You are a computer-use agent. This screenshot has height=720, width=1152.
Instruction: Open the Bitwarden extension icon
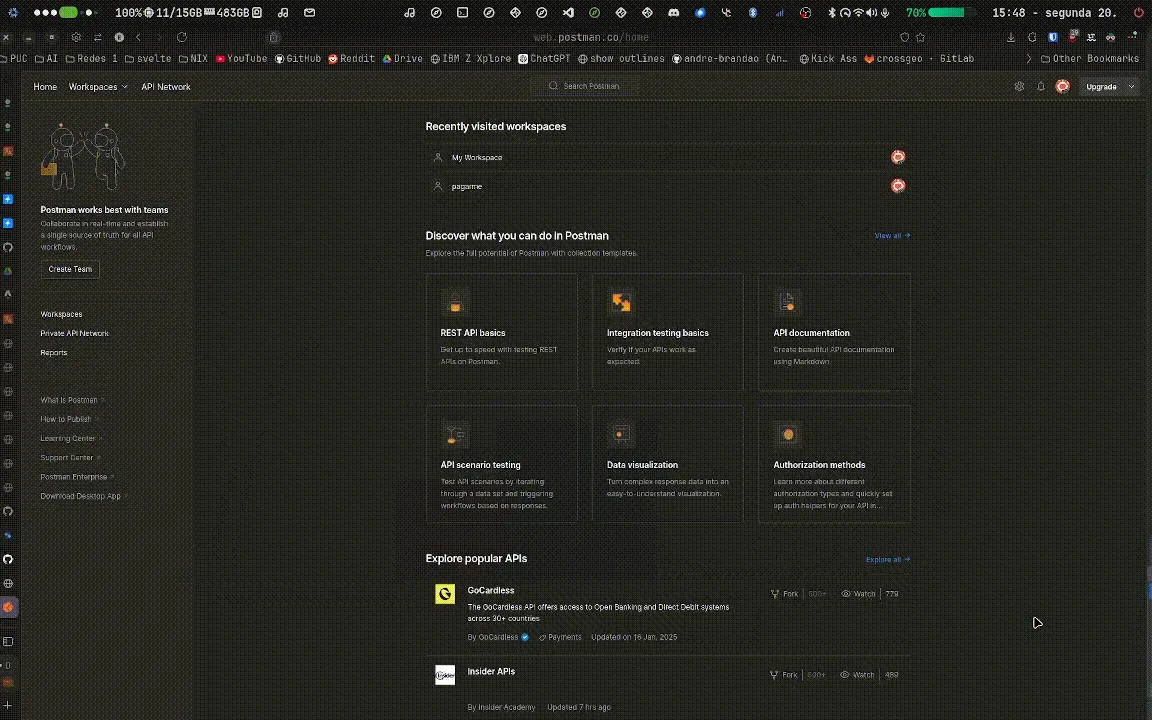click(1053, 37)
